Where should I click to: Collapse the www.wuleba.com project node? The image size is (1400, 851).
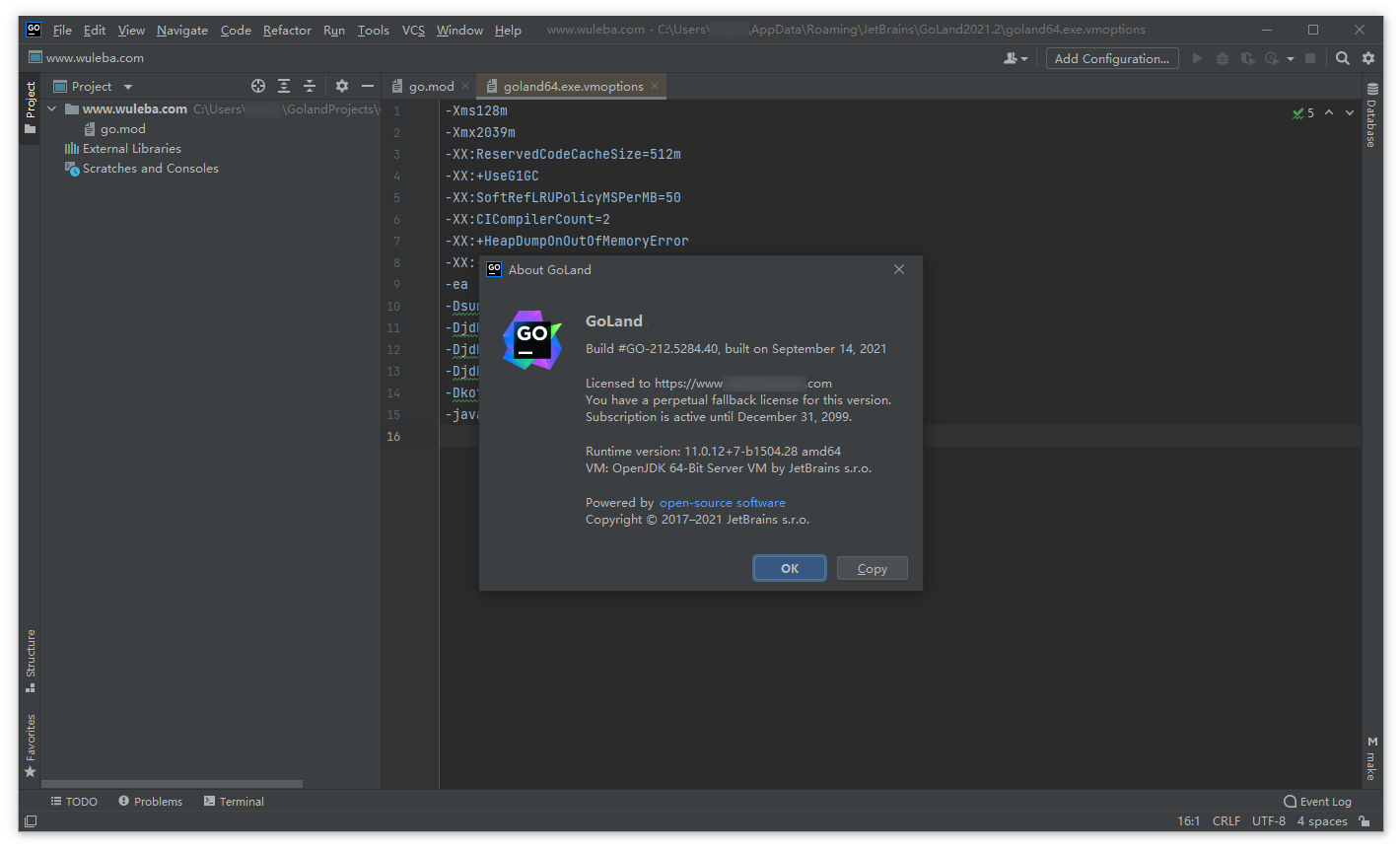coord(52,109)
